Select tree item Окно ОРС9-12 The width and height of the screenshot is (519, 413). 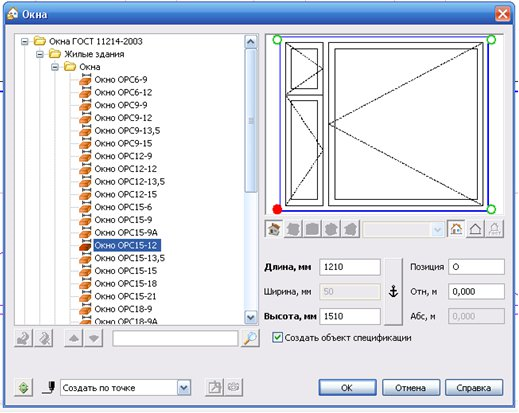click(x=123, y=118)
